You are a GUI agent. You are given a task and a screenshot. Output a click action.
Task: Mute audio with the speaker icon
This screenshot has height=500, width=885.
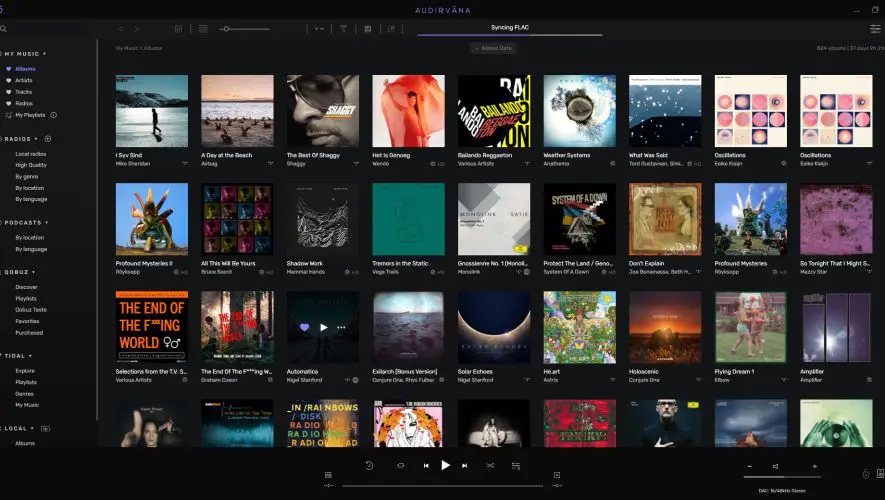click(776, 467)
